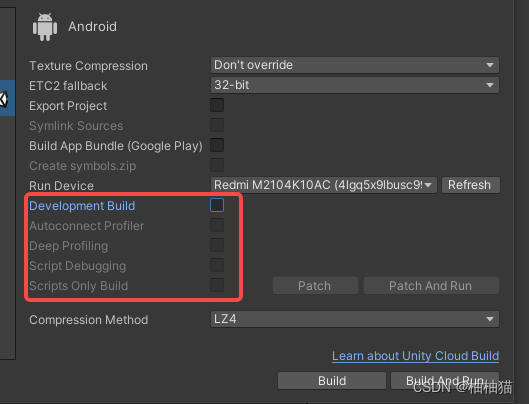Viewport: 529px width, 404px height.
Task: Click the Patch And Run button
Action: (431, 286)
